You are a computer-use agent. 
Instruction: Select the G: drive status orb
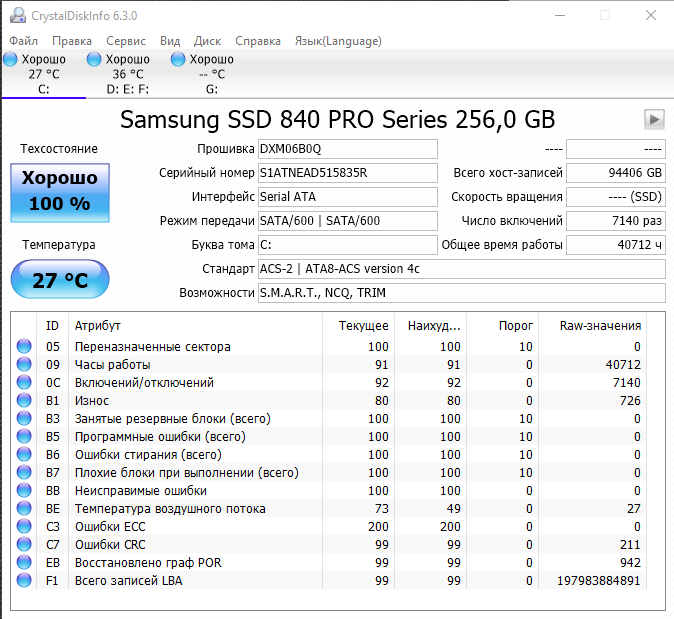[x=178, y=60]
